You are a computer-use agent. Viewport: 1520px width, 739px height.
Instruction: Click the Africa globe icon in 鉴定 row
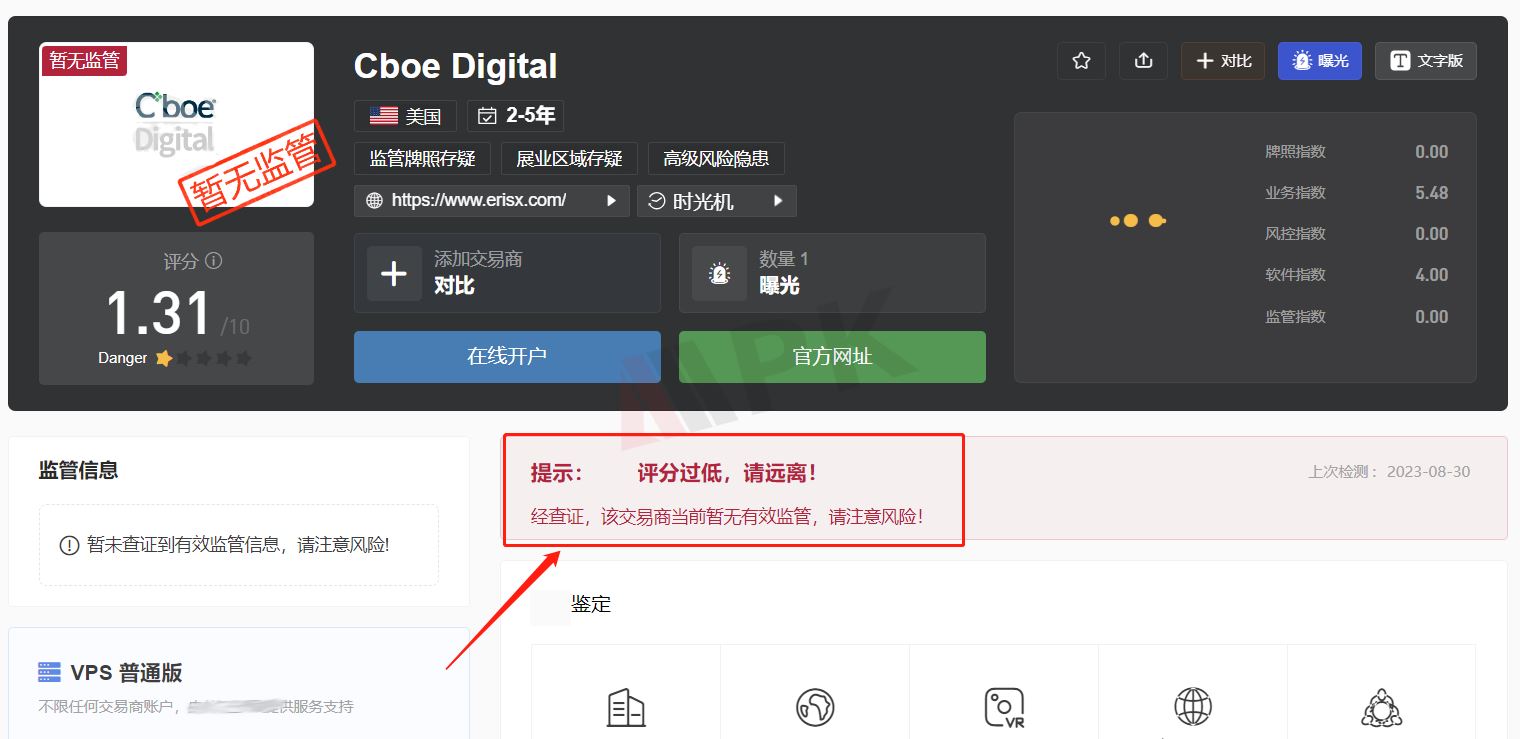815,707
